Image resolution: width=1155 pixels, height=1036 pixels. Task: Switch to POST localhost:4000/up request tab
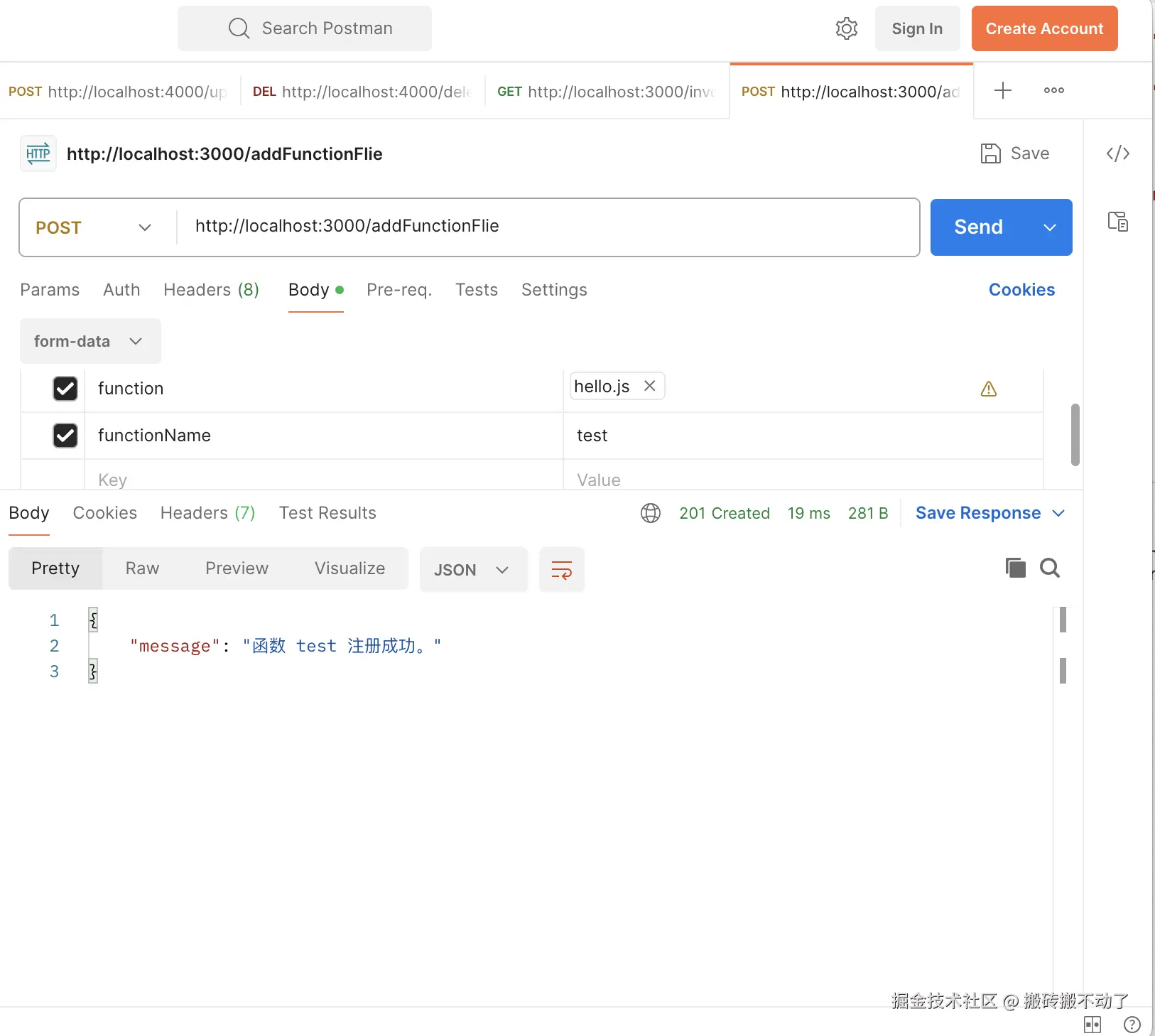click(x=119, y=92)
